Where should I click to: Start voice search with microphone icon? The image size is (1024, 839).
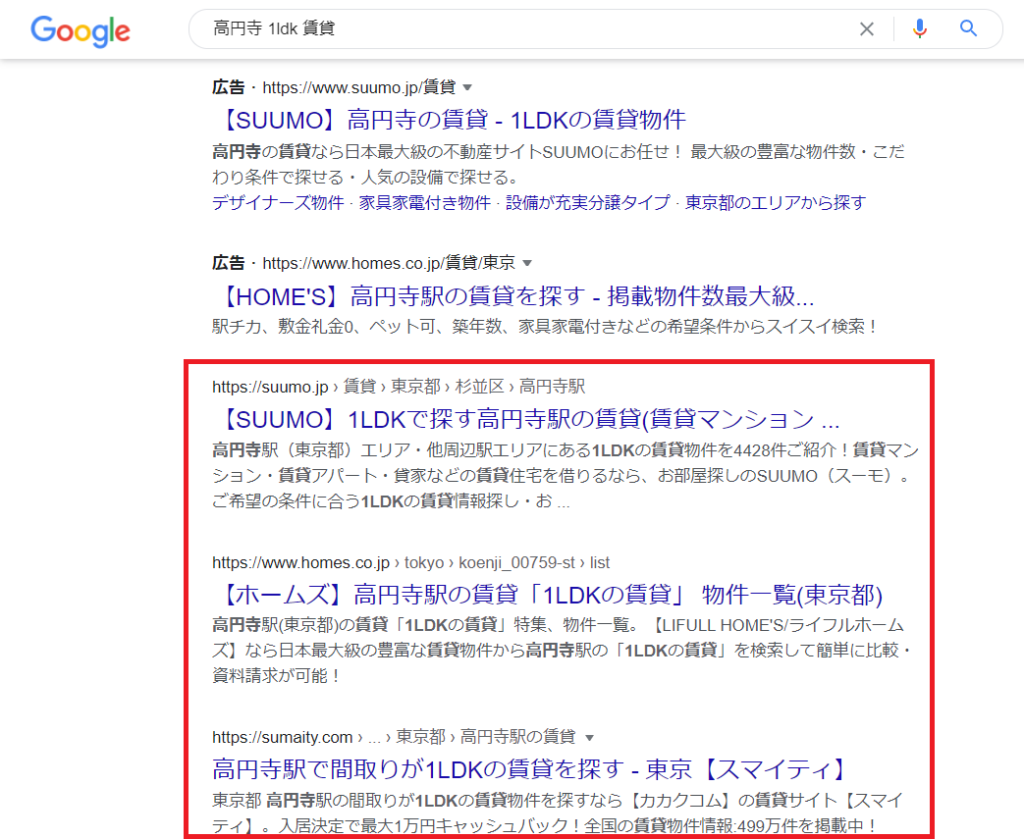coord(920,29)
